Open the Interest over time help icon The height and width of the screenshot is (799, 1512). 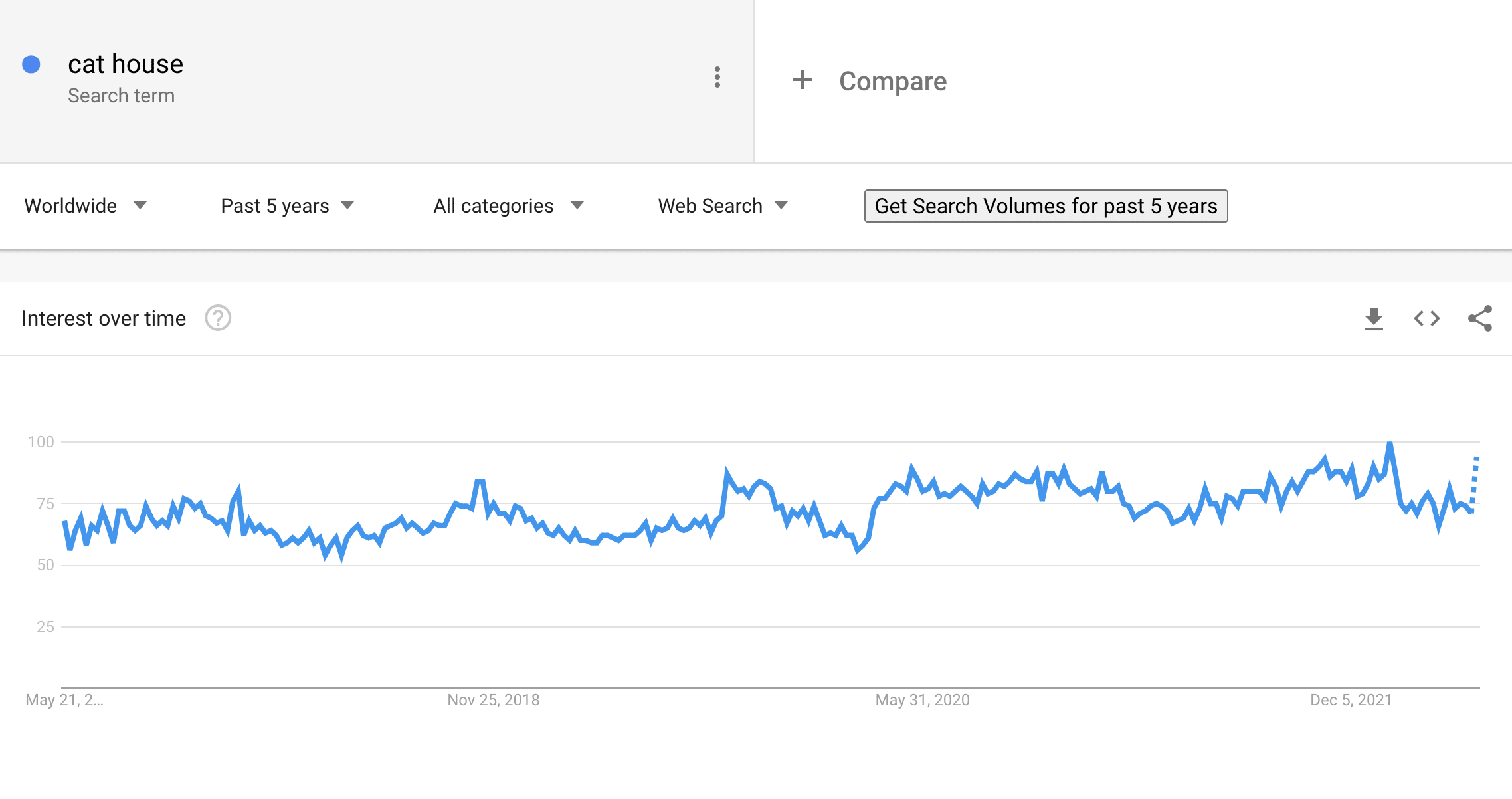tap(218, 318)
